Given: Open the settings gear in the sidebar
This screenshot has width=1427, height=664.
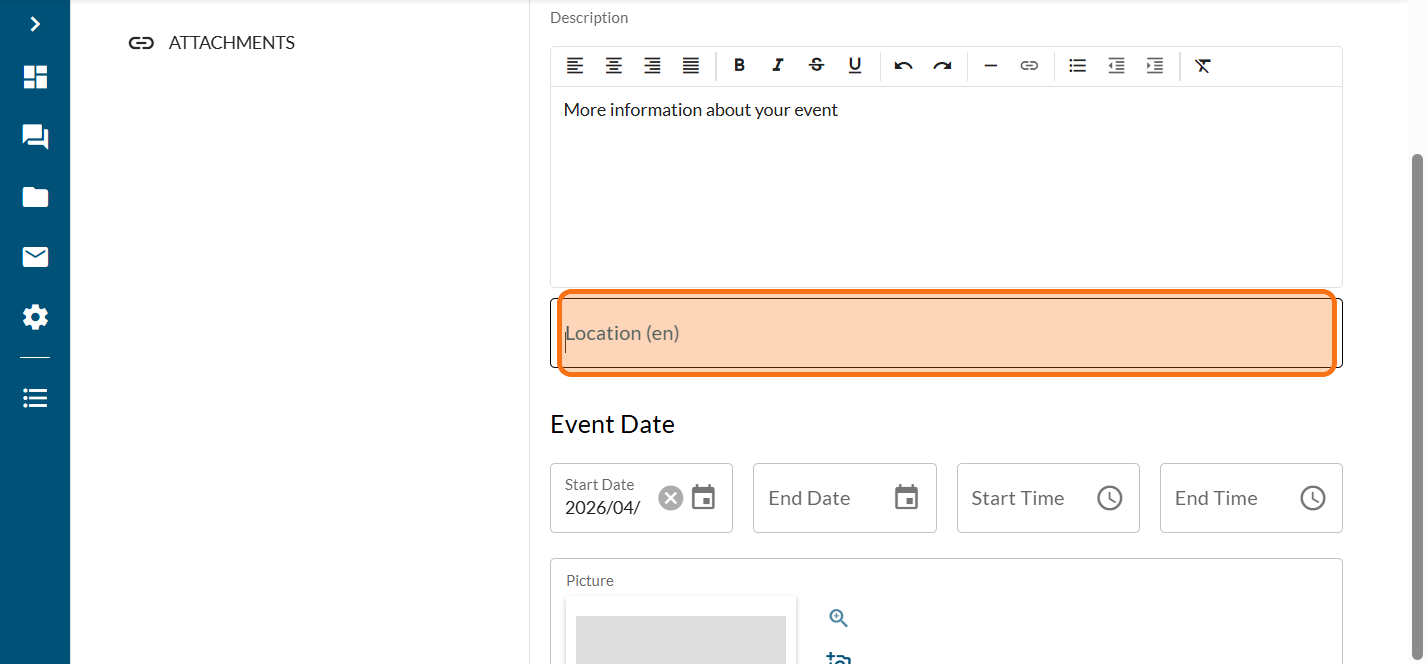Looking at the screenshot, I should 35,318.
